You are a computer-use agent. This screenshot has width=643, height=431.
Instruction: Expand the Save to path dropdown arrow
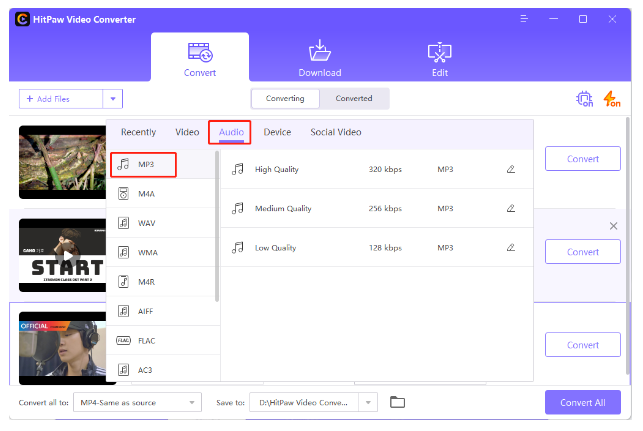[368, 402]
